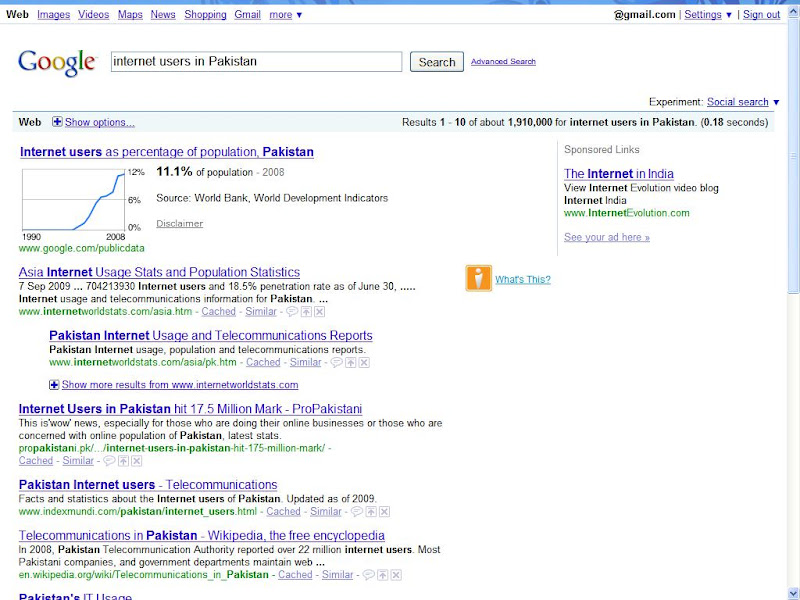Screen dimensions: 800x600
Task: View Similar pages for the Wikipedia result
Action: [337, 574]
